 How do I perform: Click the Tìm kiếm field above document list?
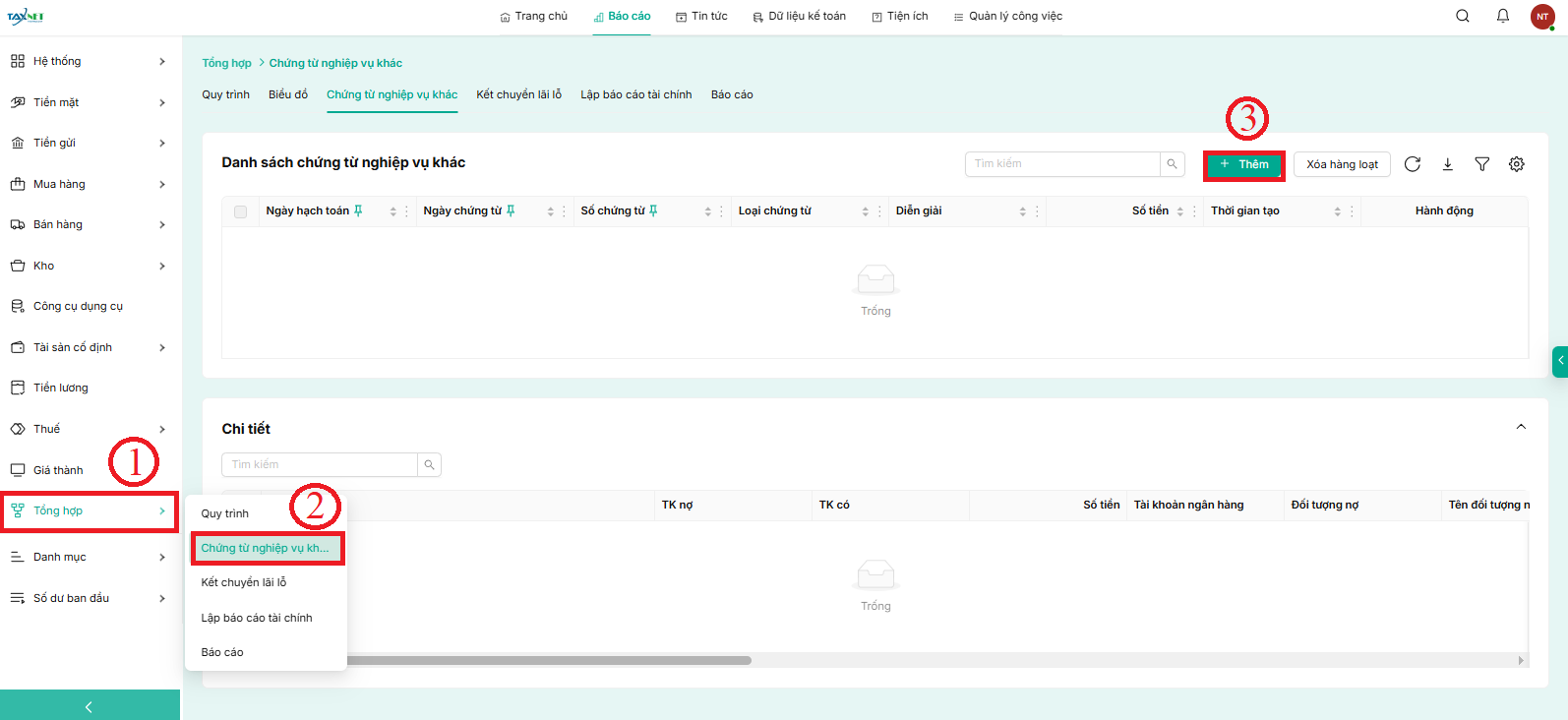click(x=1062, y=164)
